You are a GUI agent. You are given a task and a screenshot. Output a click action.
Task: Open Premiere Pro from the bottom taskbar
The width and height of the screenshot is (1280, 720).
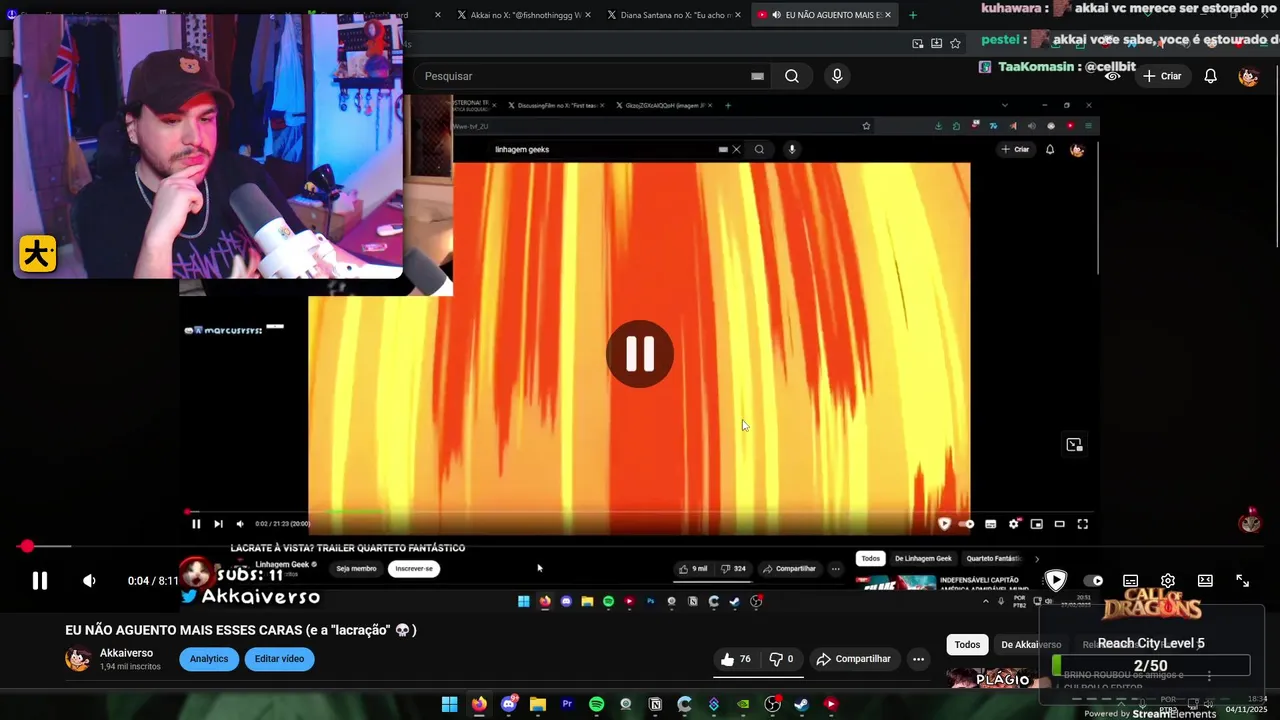pyautogui.click(x=567, y=704)
